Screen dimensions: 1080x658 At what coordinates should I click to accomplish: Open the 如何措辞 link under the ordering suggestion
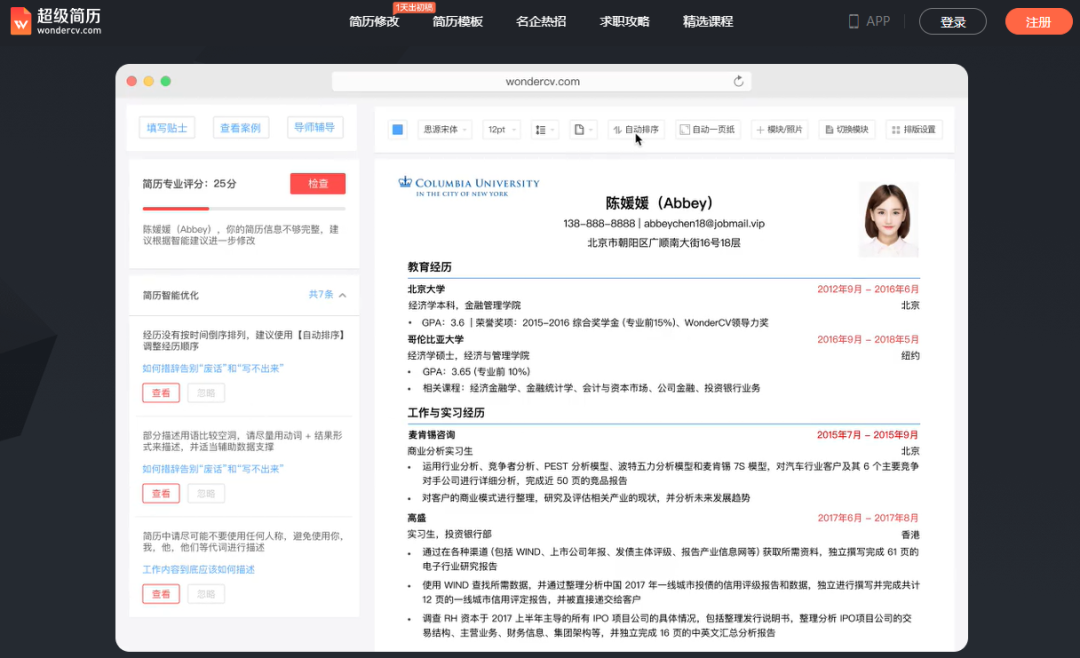pos(213,369)
